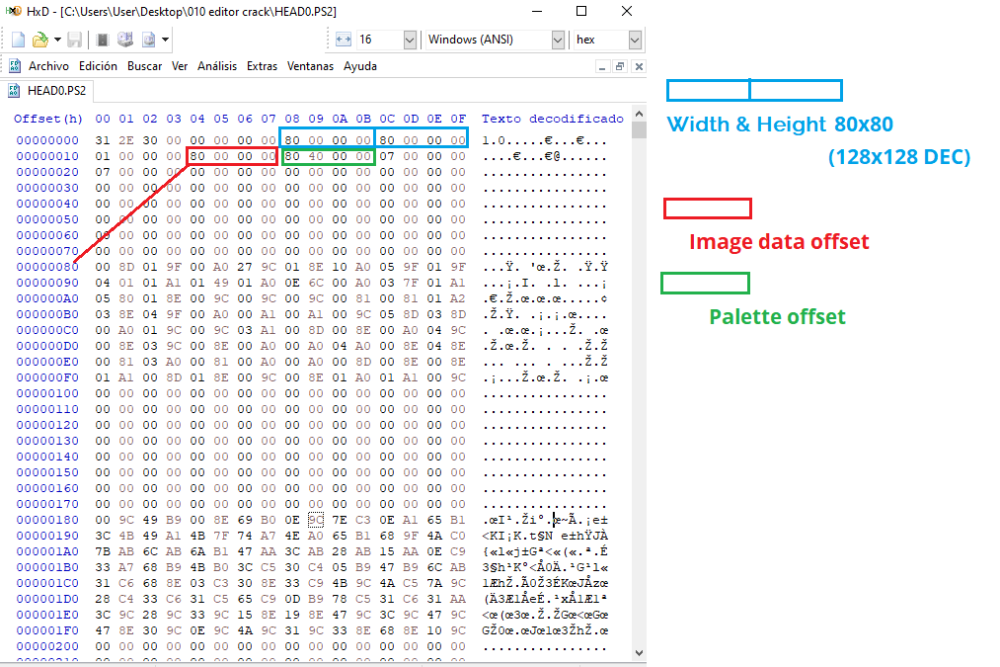1000x667 pixels.
Task: Click the Save disk icon
Action: 75,40
